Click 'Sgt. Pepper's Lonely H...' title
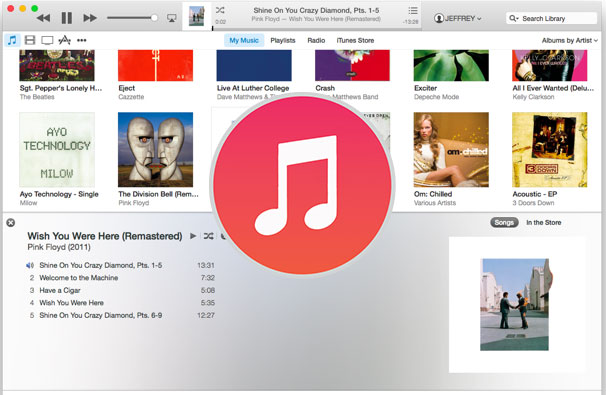 [61, 88]
